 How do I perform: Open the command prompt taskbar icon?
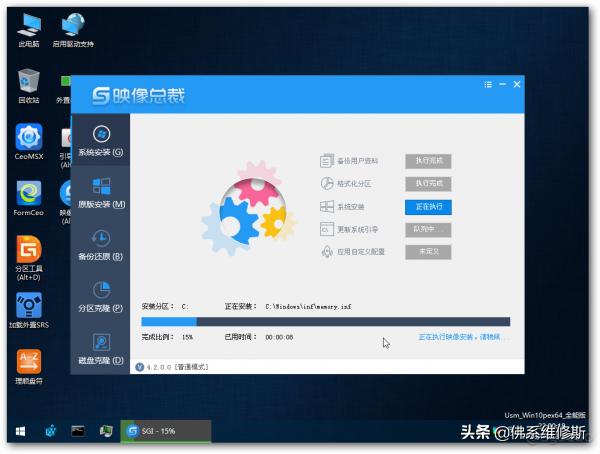(78, 431)
